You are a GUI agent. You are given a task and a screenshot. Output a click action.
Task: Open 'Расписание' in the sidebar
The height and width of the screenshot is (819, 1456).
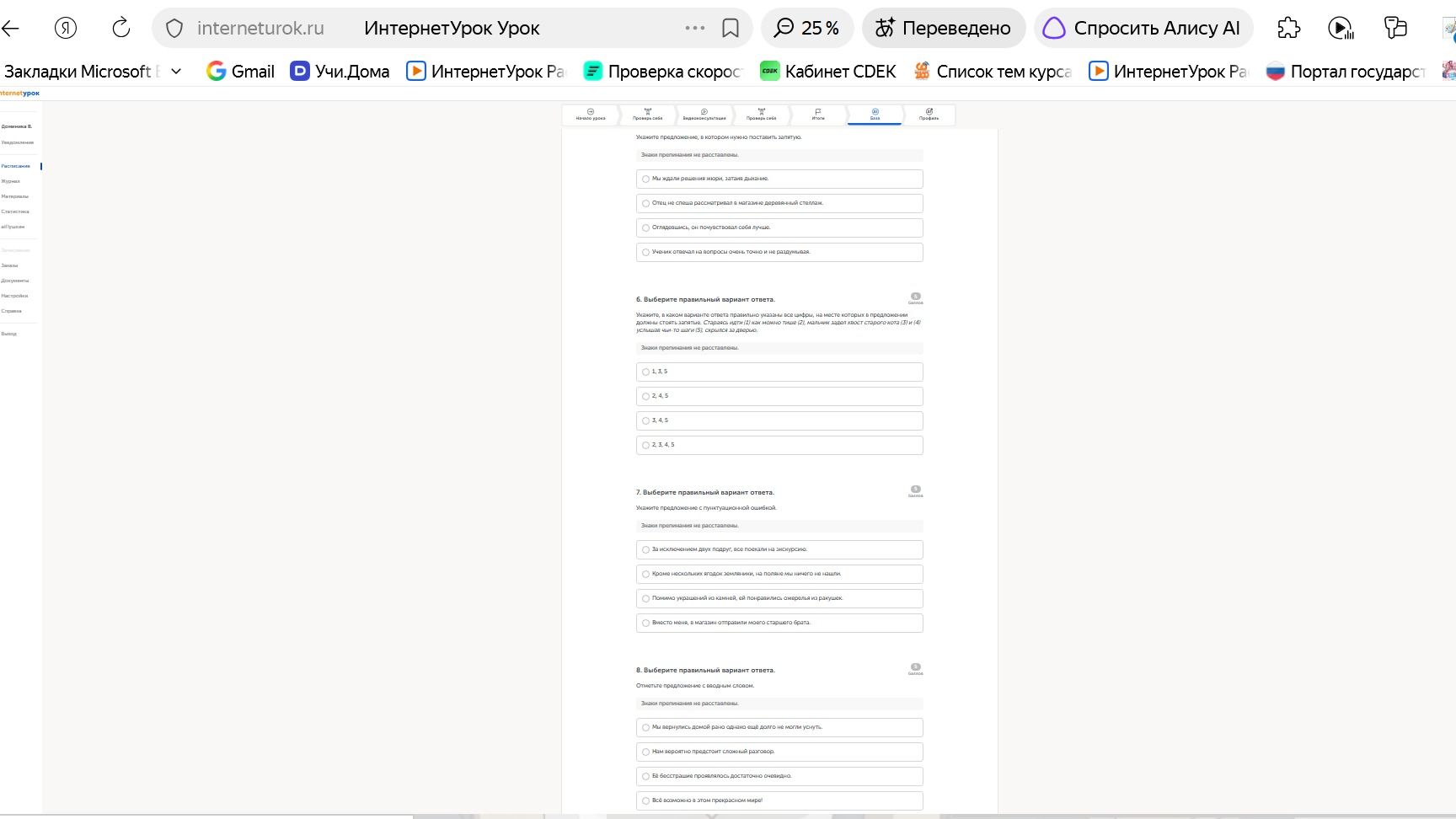(x=16, y=166)
